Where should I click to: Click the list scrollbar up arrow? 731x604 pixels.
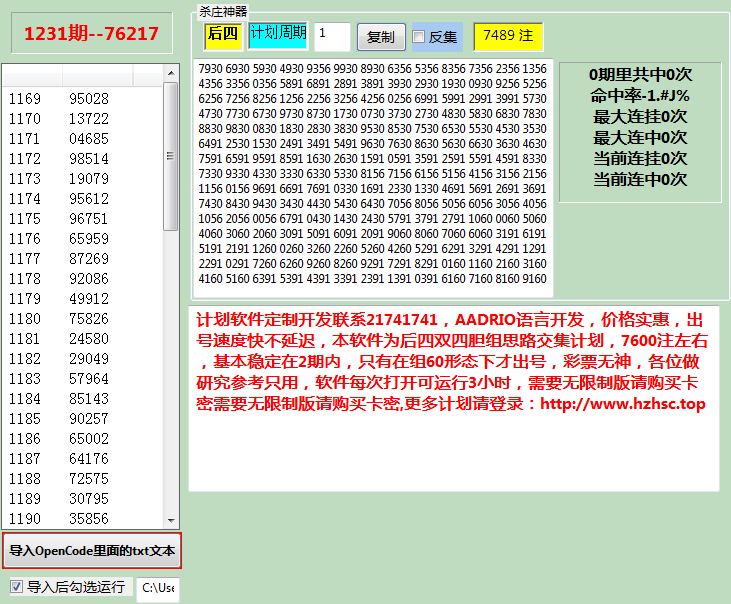pos(171,73)
